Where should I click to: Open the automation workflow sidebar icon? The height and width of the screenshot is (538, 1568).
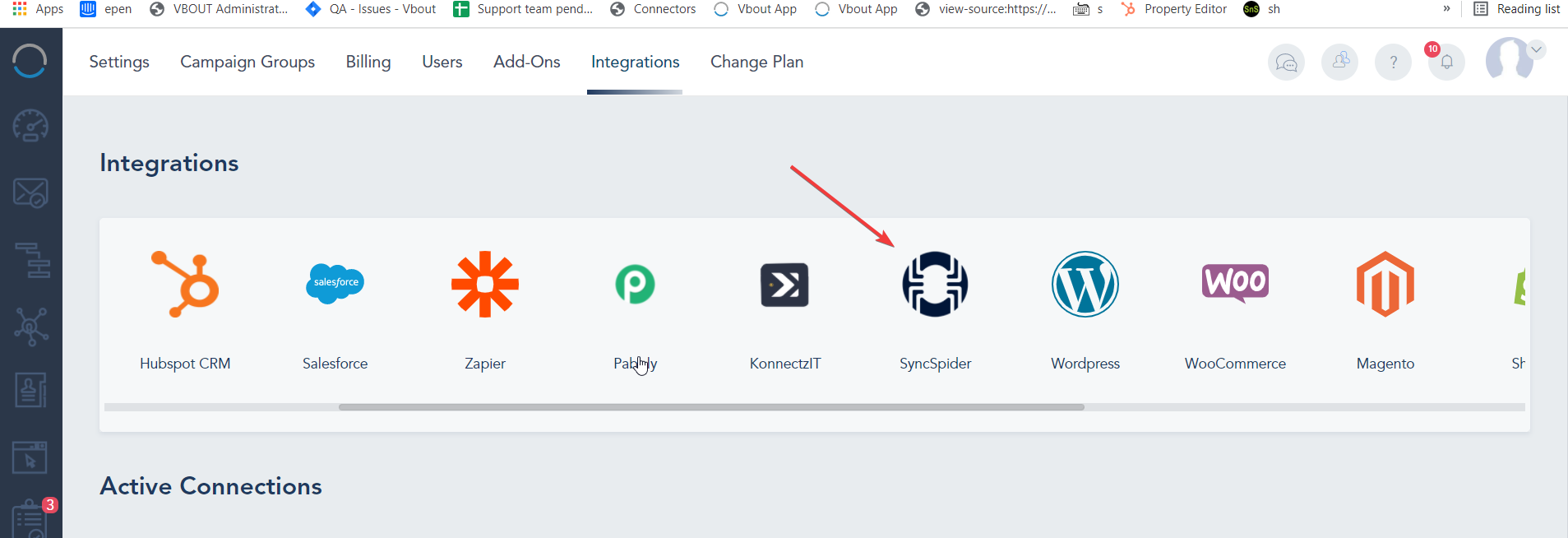32,260
